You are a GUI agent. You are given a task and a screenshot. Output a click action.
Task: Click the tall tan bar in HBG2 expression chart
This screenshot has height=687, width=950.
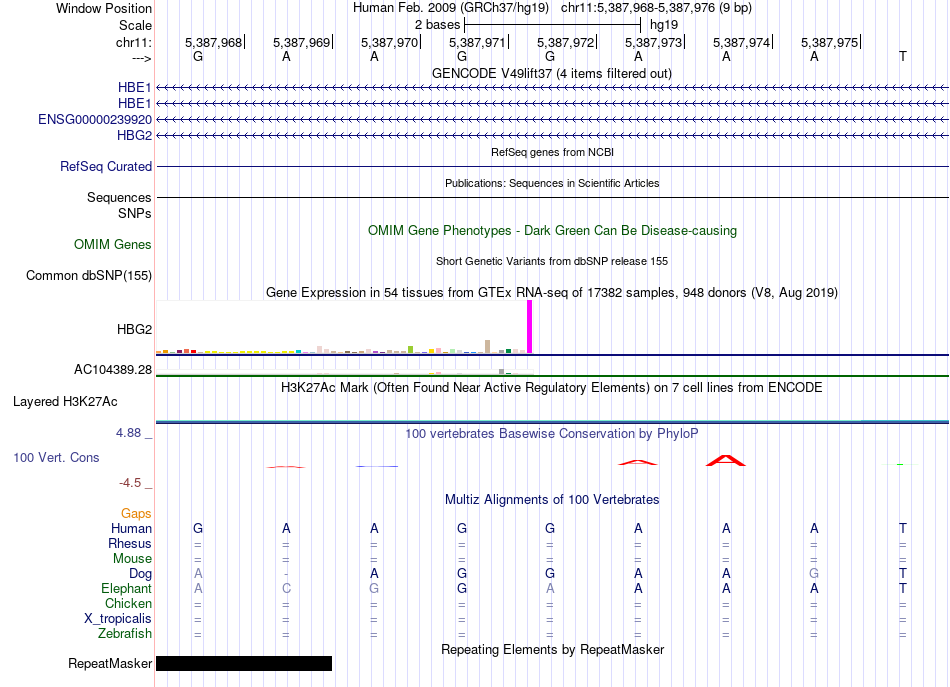tap(488, 347)
